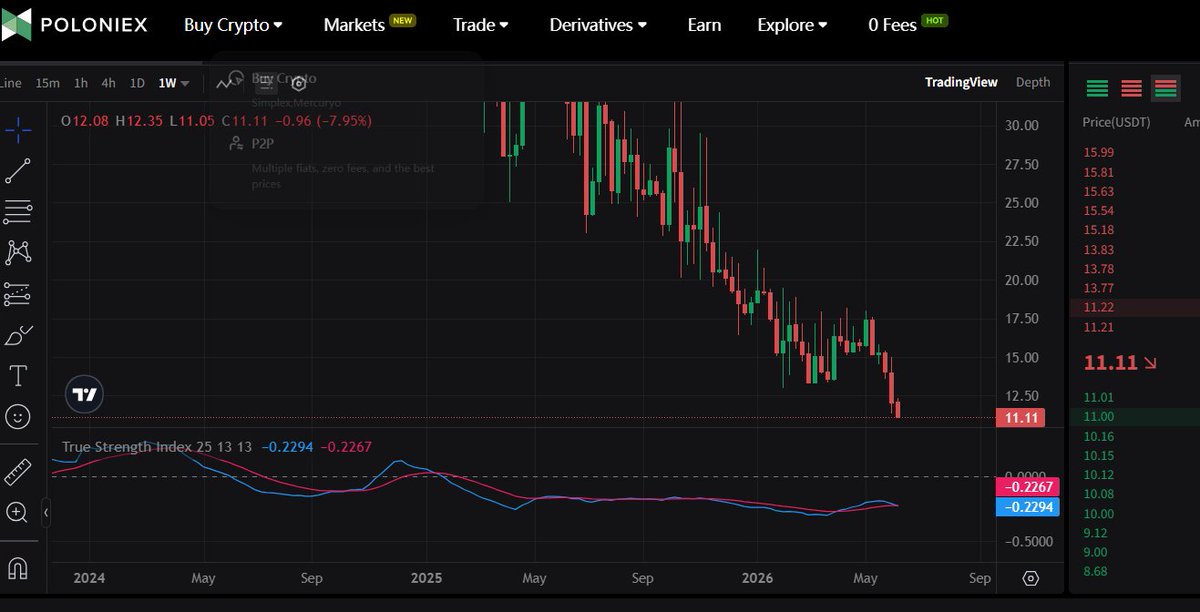The image size is (1200, 612).
Task: Switch to Line chart interval
Action: (x=11, y=83)
